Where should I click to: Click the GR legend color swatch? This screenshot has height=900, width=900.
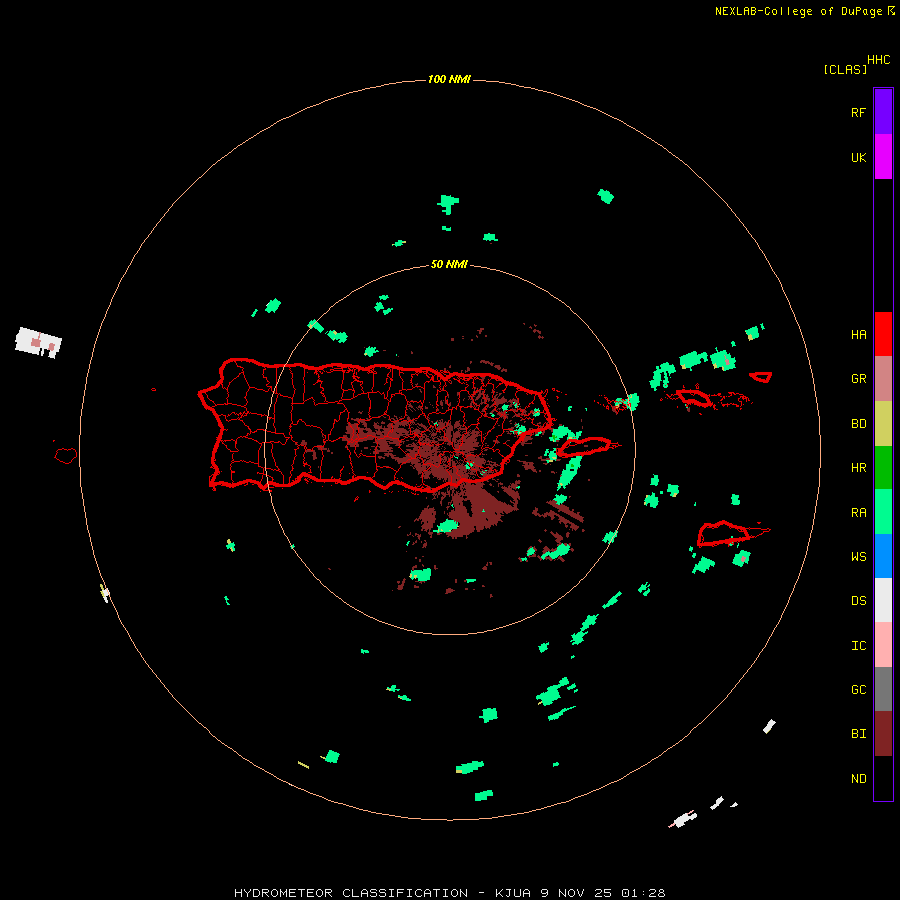point(883,379)
